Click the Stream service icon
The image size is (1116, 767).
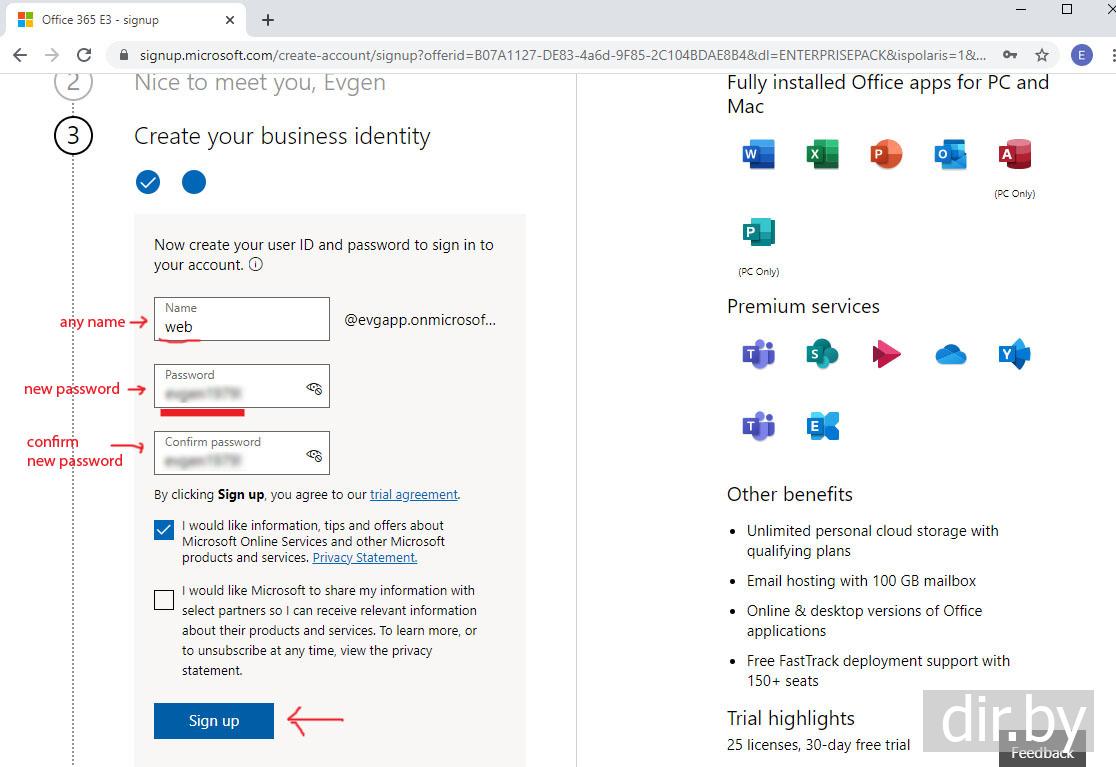click(x=886, y=354)
